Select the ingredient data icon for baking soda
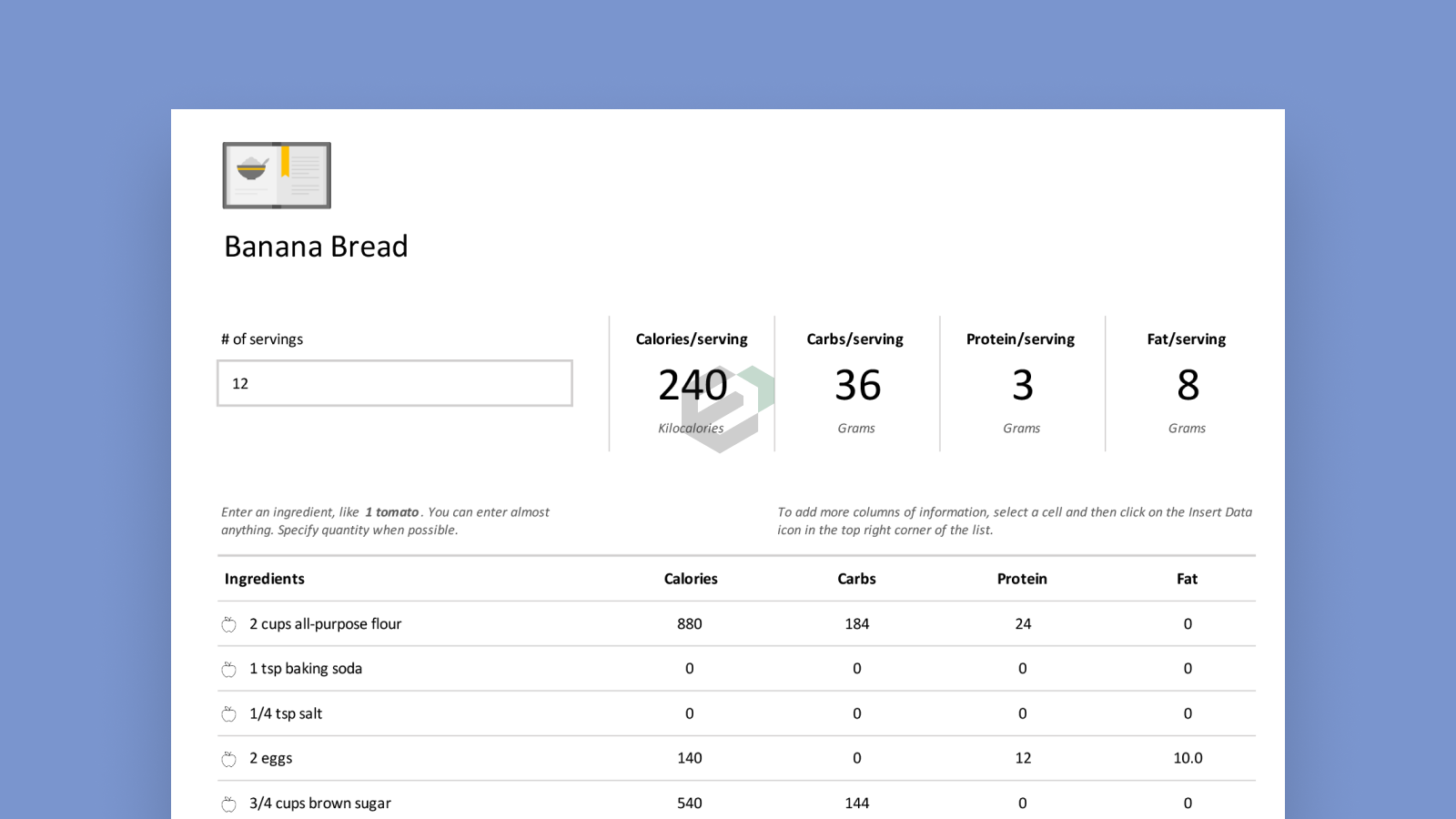This screenshot has width=1456, height=819. (228, 668)
